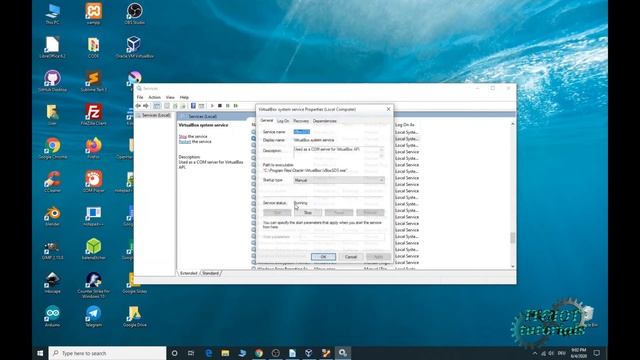Select the Arduino desktop icon
640x360 pixels.
(53, 316)
